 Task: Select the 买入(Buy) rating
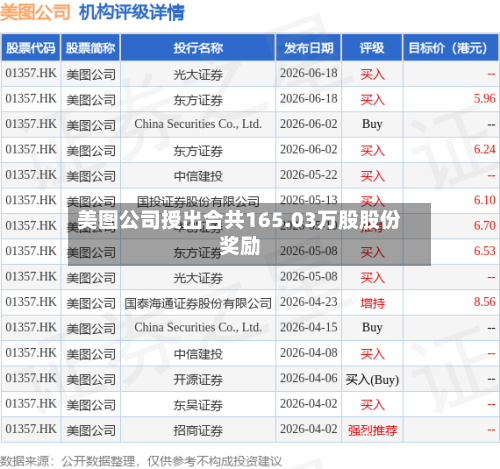coord(372,379)
